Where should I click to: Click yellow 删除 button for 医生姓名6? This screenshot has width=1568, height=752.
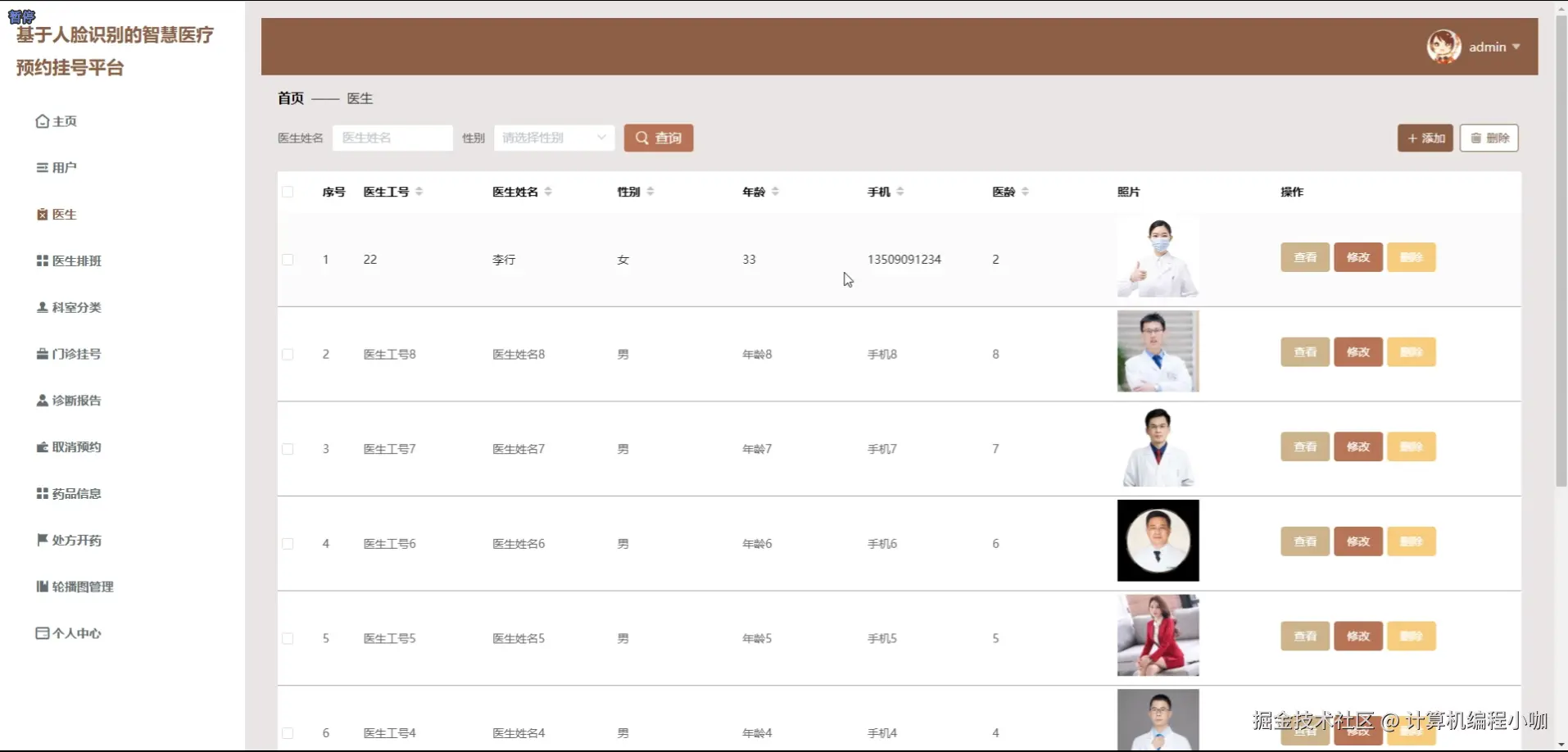click(1412, 541)
